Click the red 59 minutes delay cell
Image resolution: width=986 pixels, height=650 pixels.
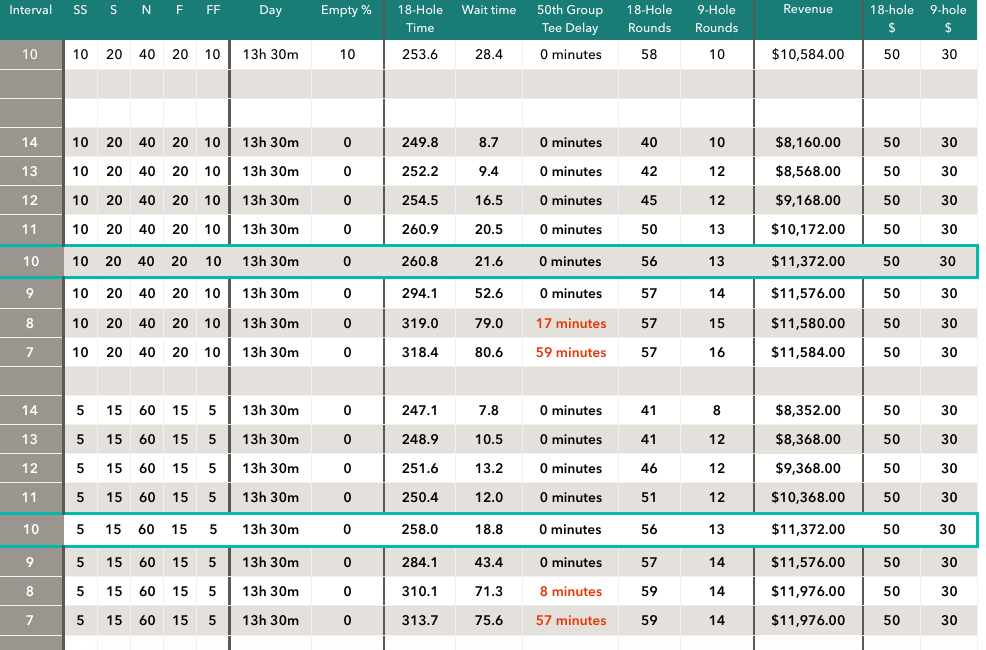(571, 352)
